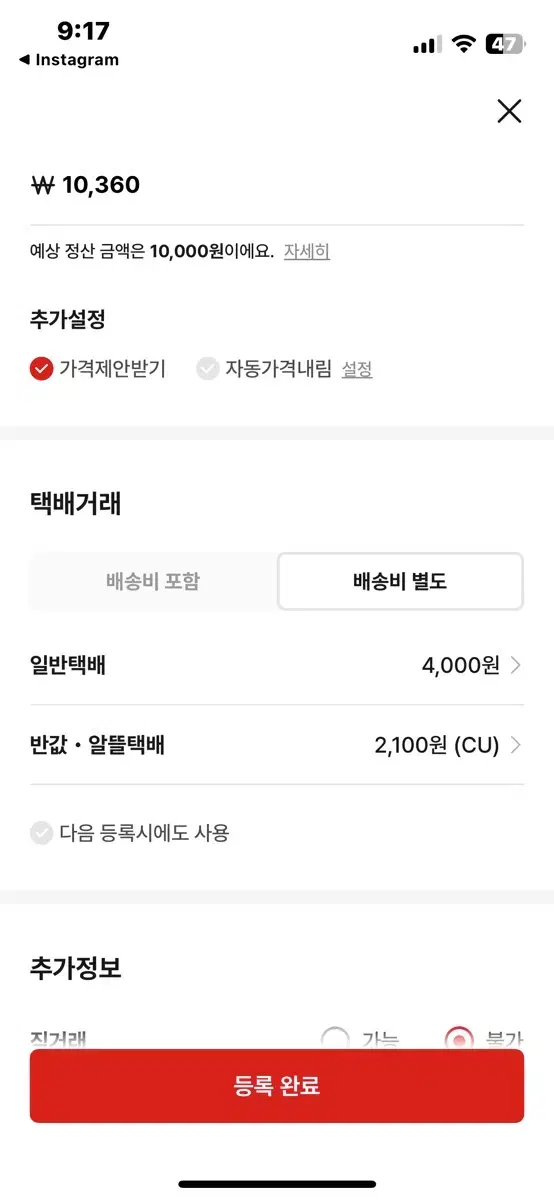Tap the Wi-Fi status icon

[462, 44]
